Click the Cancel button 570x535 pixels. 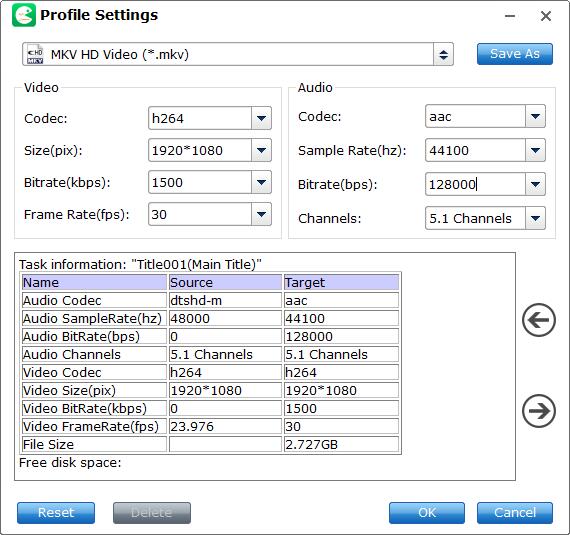point(515,513)
